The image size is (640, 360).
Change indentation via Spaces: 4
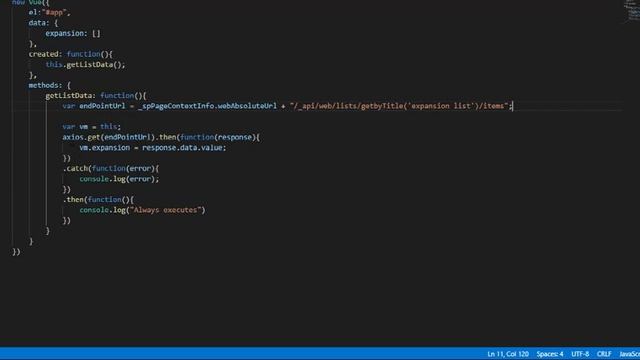pyautogui.click(x=550, y=354)
